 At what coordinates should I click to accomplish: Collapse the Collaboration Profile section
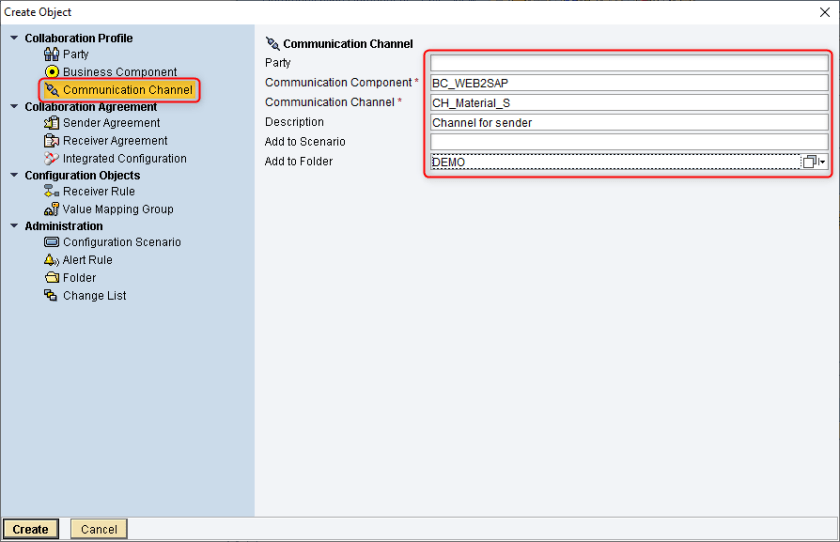coord(14,38)
